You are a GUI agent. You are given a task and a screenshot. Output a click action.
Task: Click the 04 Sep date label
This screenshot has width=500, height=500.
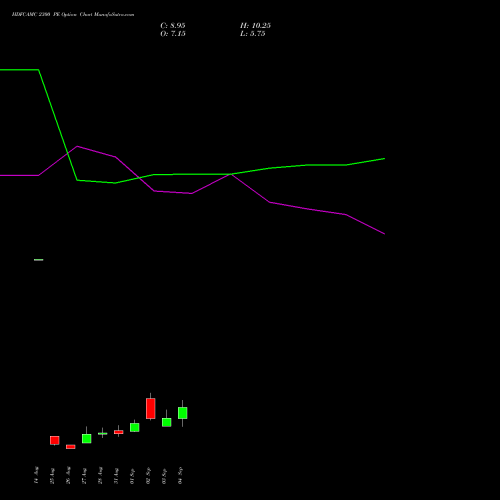point(180,476)
